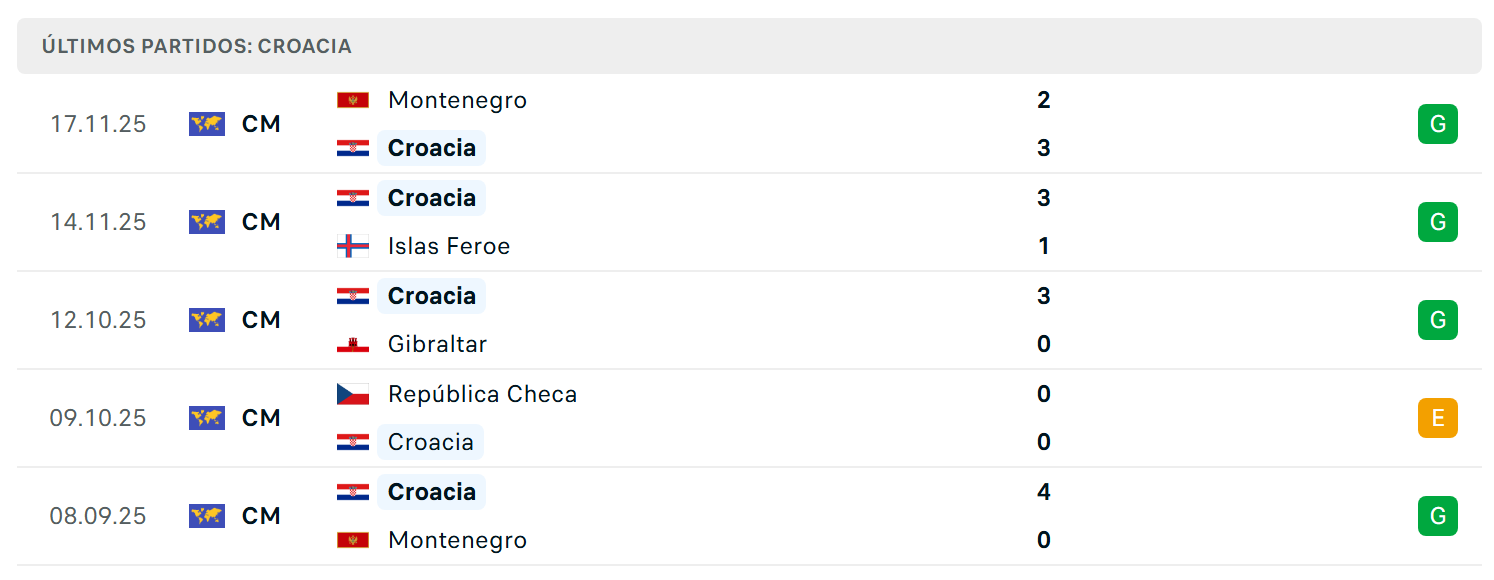Viewport: 1494px width, 580px height.
Task: Click the Montenegro flag in 17.11.25 match
Action: coord(353,100)
